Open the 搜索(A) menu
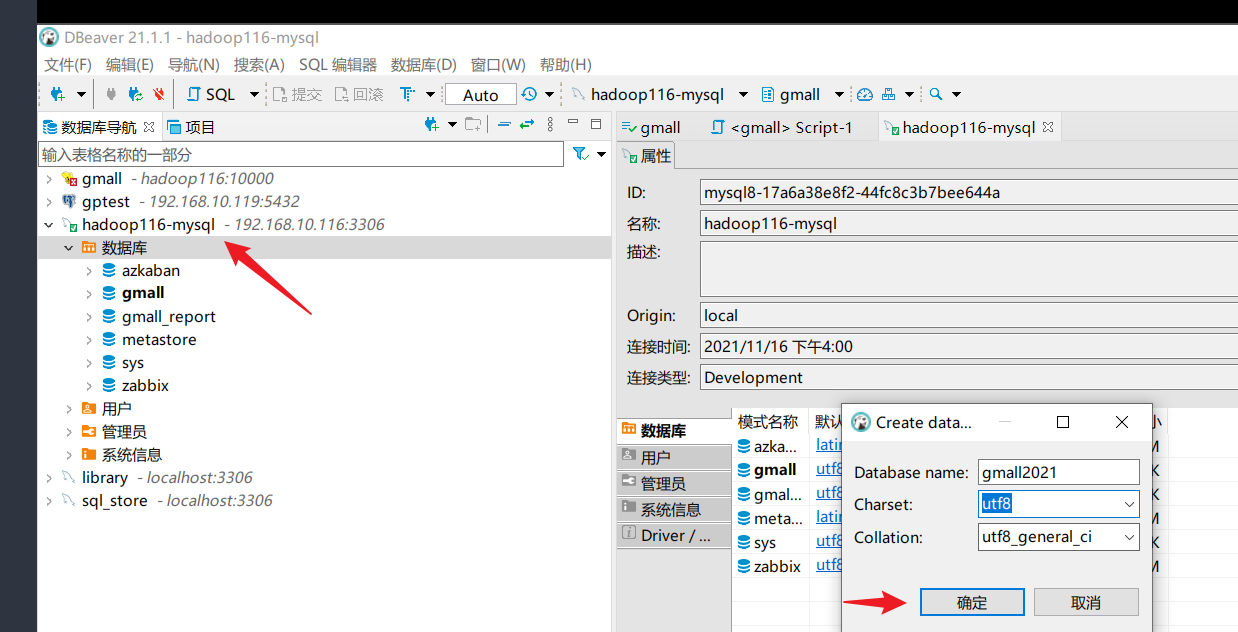 (x=259, y=64)
